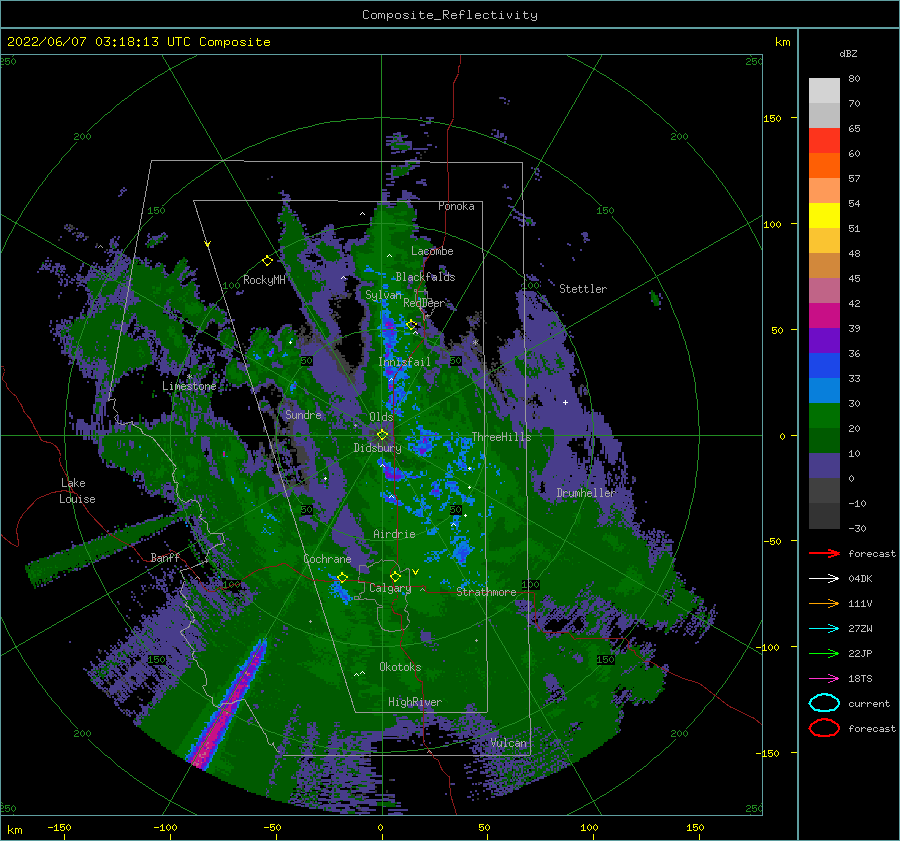This screenshot has height=841, width=900.
Task: Select the blue 33-36 dBZ swatch
Action: 824,366
